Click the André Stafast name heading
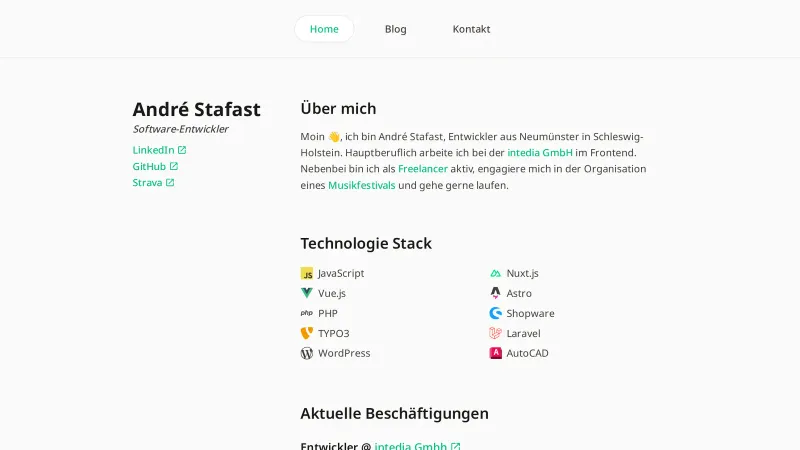The width and height of the screenshot is (800, 450). coord(196,109)
